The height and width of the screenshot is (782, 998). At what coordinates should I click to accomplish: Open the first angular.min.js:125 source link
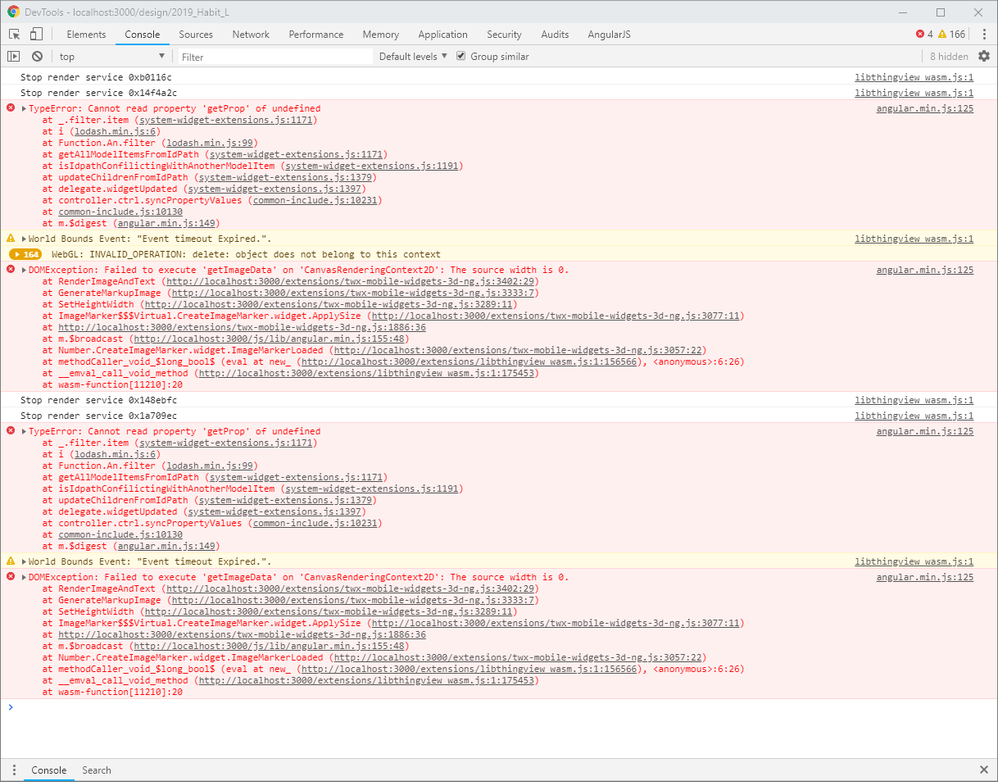point(924,108)
